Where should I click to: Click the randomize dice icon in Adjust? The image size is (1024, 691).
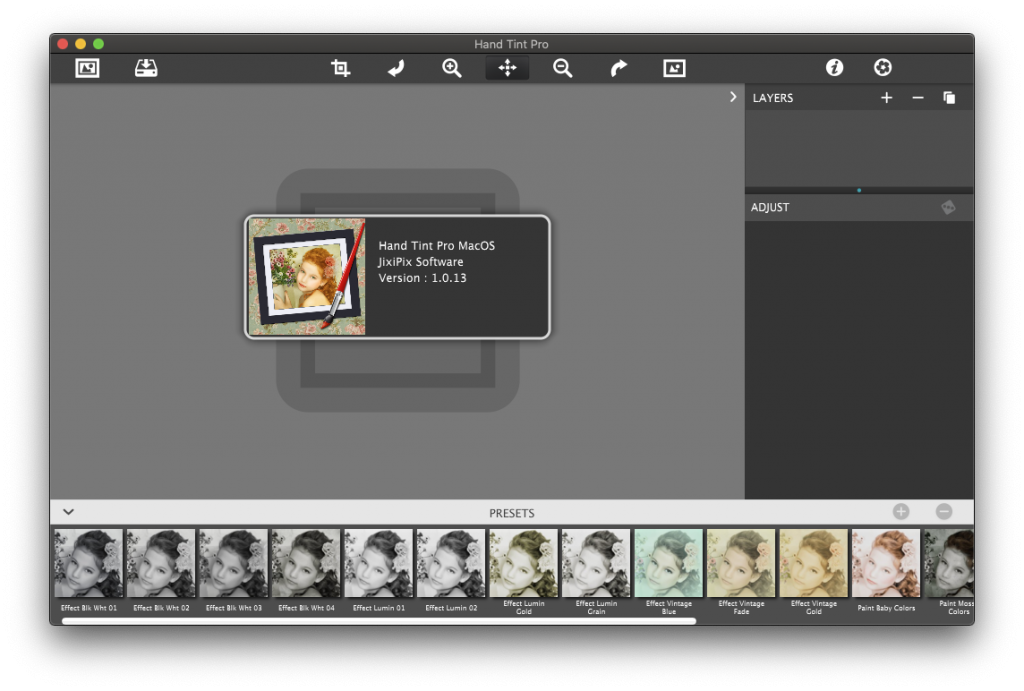point(948,208)
